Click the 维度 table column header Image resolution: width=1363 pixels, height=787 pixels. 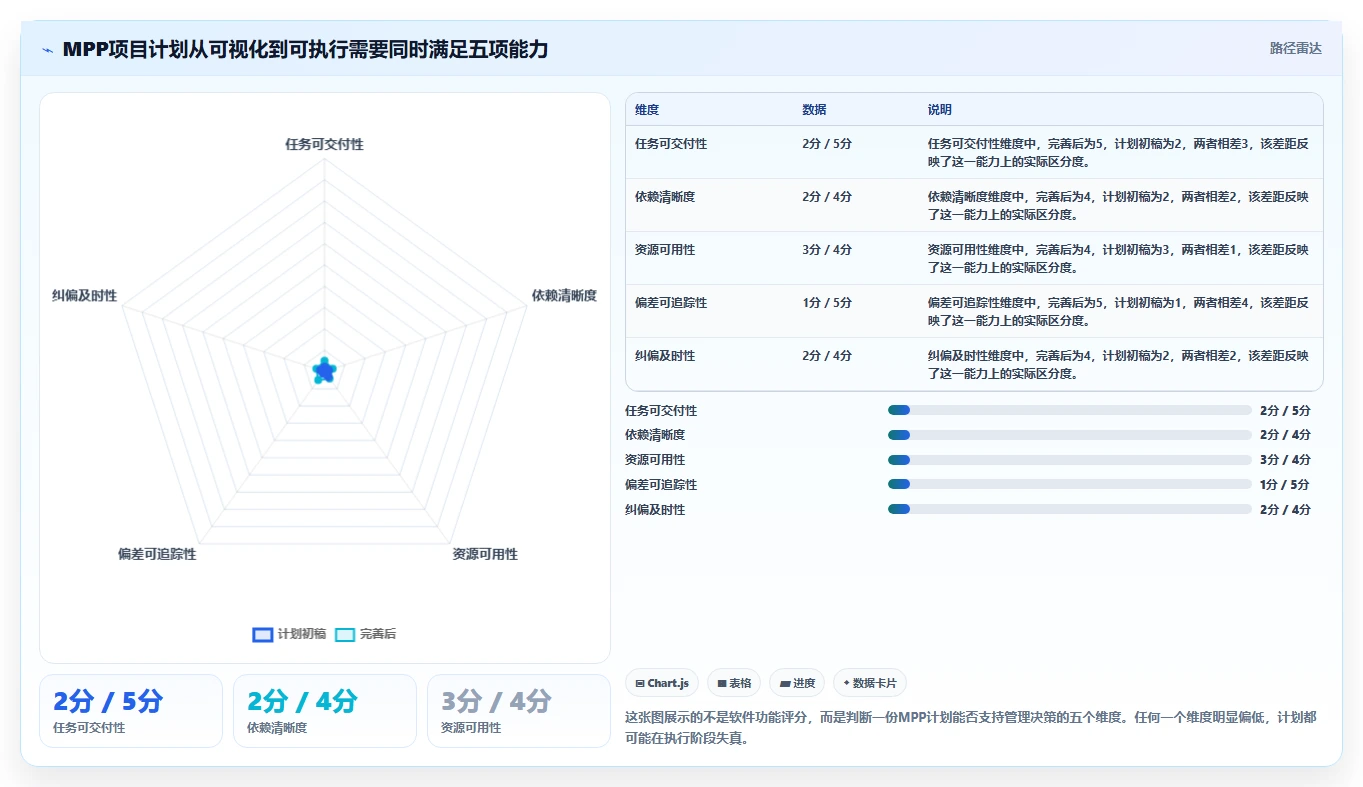click(x=647, y=110)
